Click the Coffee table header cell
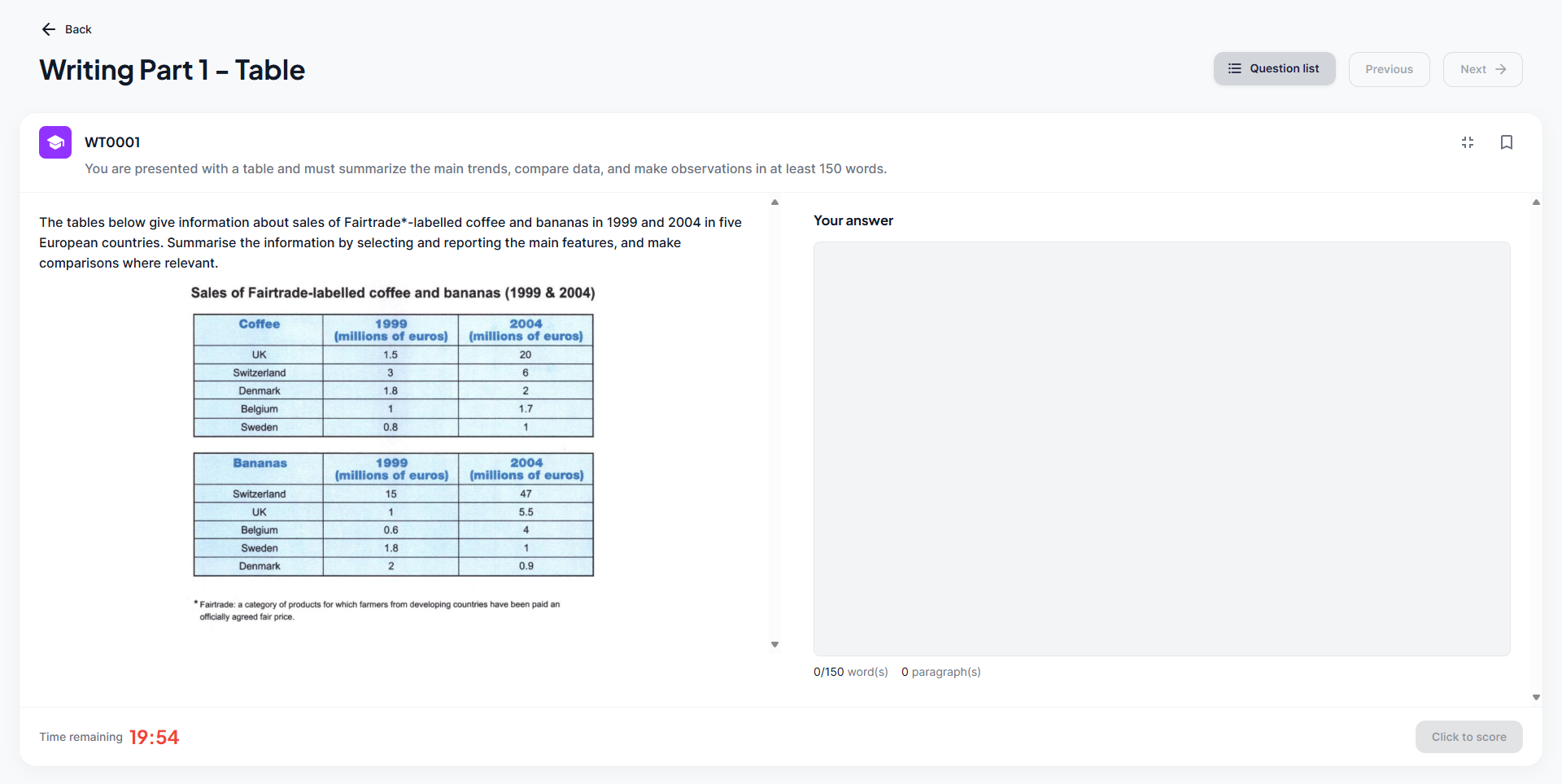Viewport: 1562px width, 784px height. (259, 329)
